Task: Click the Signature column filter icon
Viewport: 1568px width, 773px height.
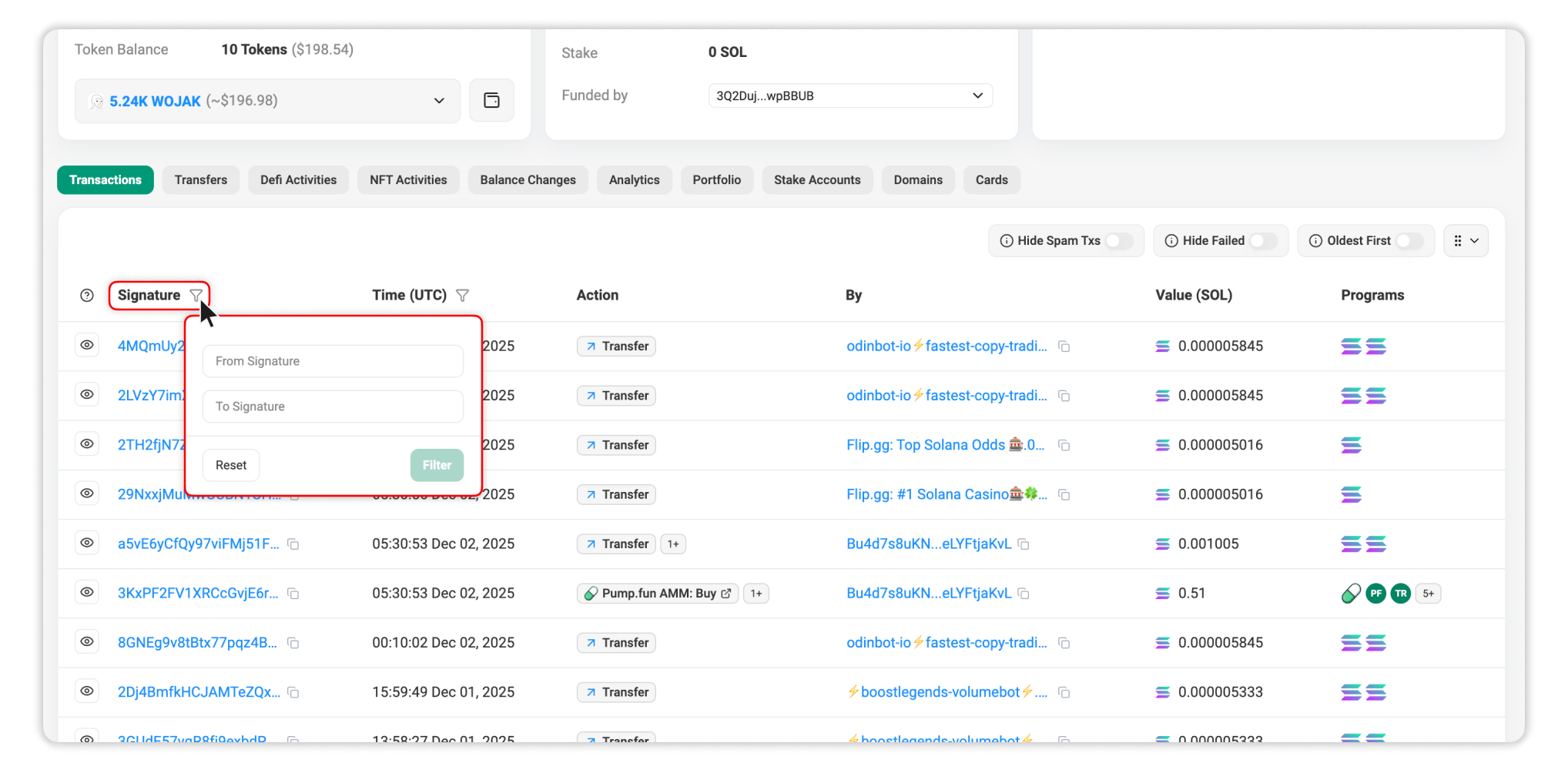Action: [196, 296]
